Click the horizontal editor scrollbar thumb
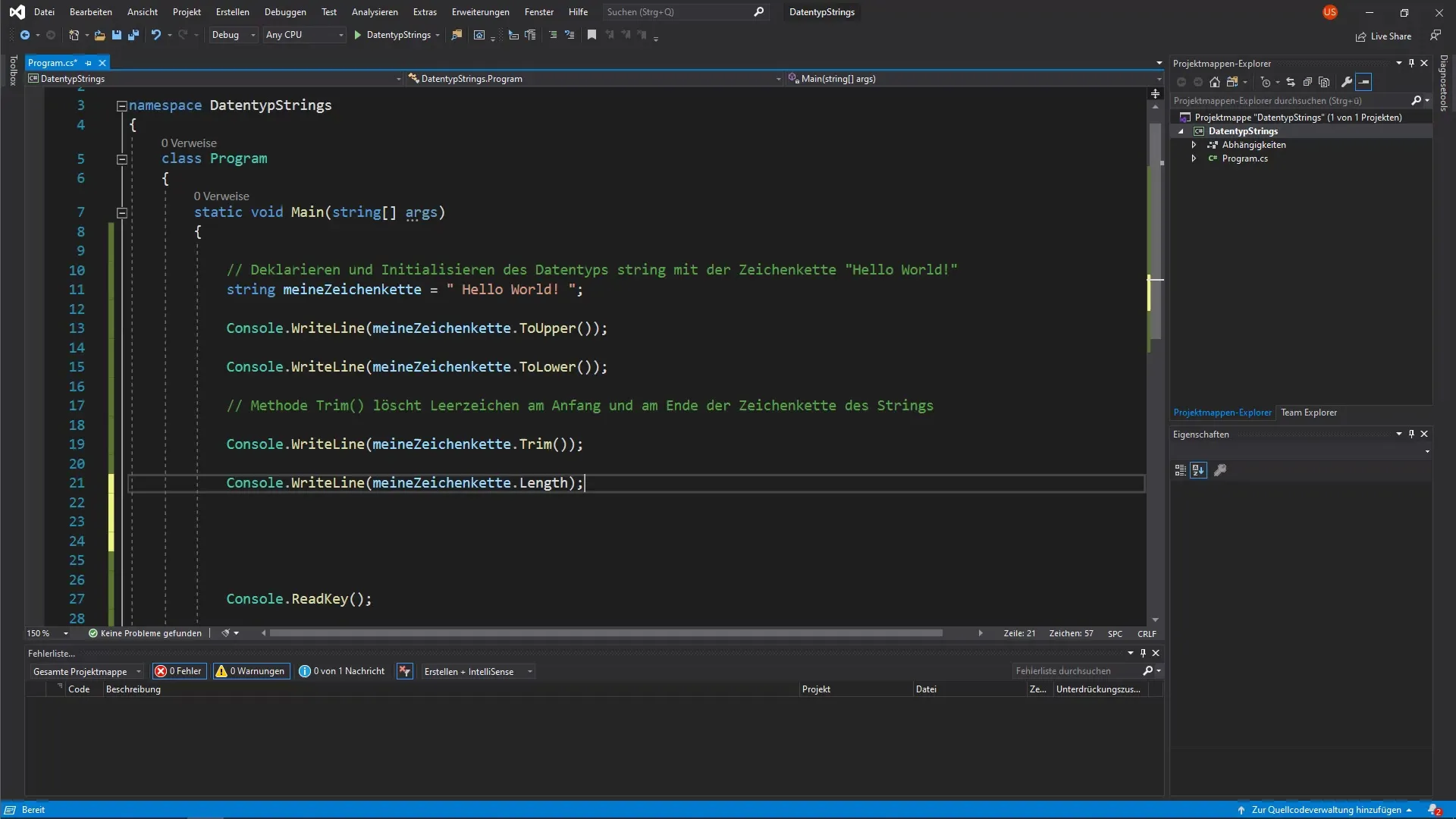Image resolution: width=1456 pixels, height=819 pixels. [606, 633]
